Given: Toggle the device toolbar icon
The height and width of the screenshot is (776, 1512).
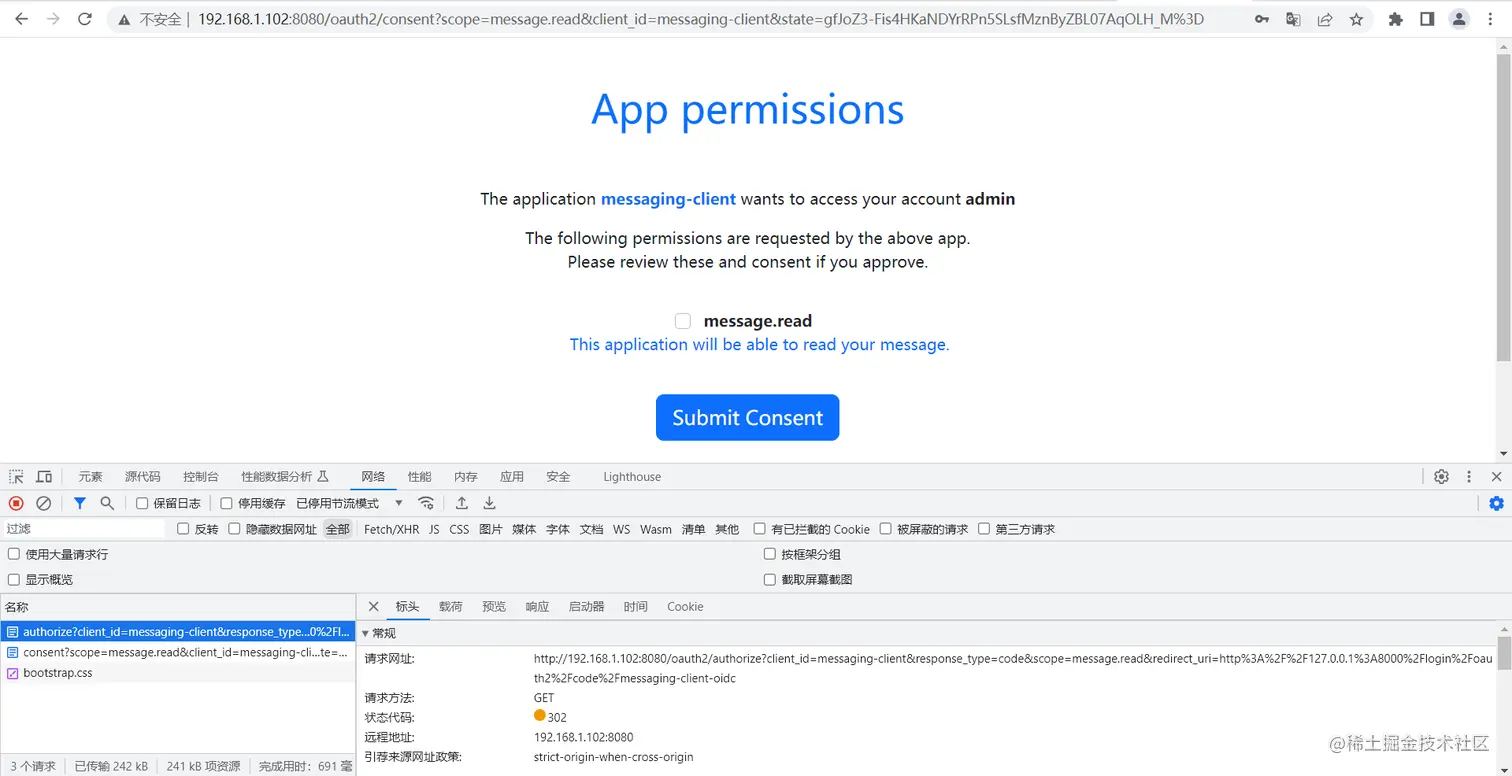Looking at the screenshot, I should tap(43, 477).
